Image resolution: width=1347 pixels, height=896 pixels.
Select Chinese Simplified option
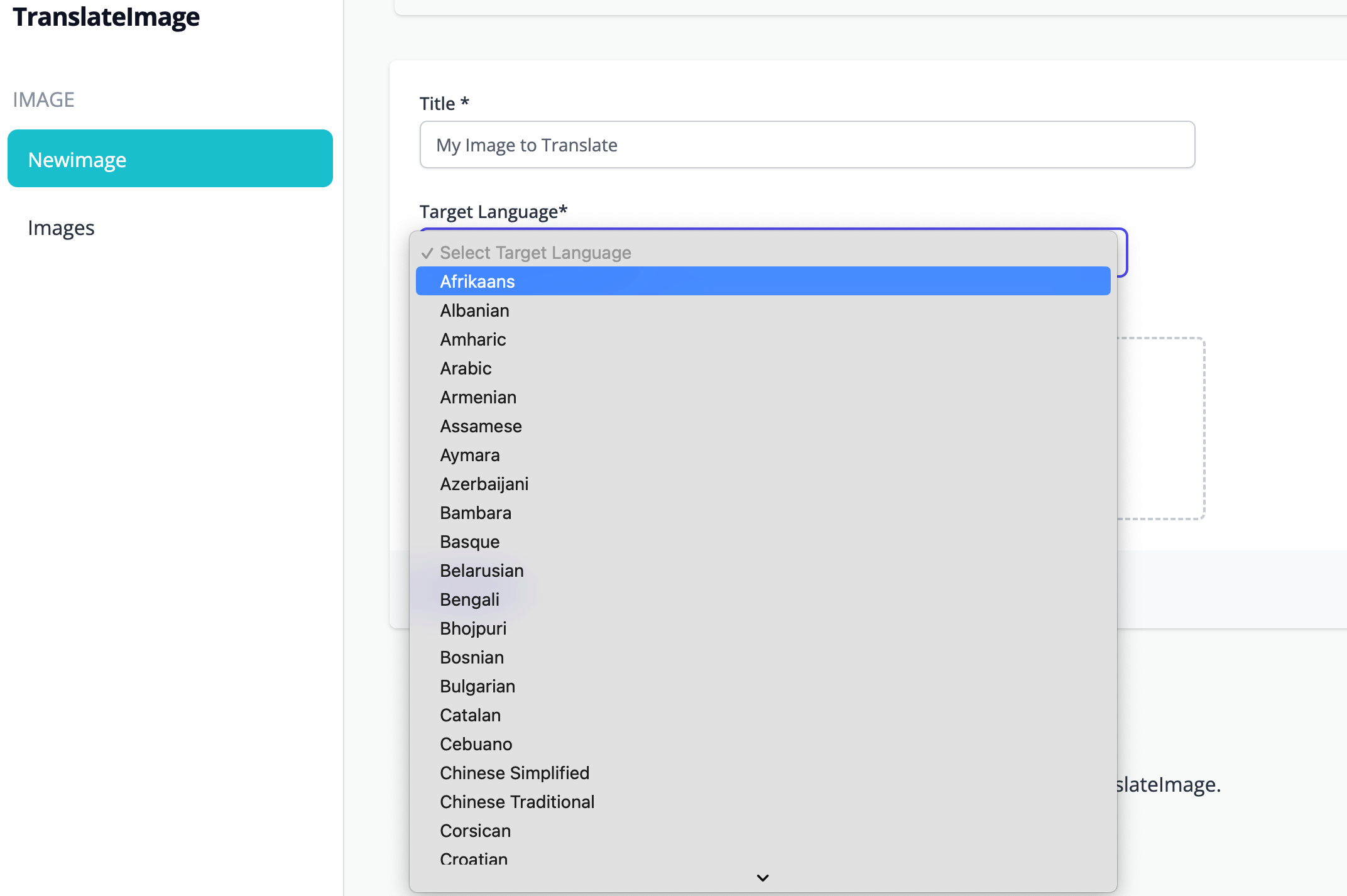(514, 773)
